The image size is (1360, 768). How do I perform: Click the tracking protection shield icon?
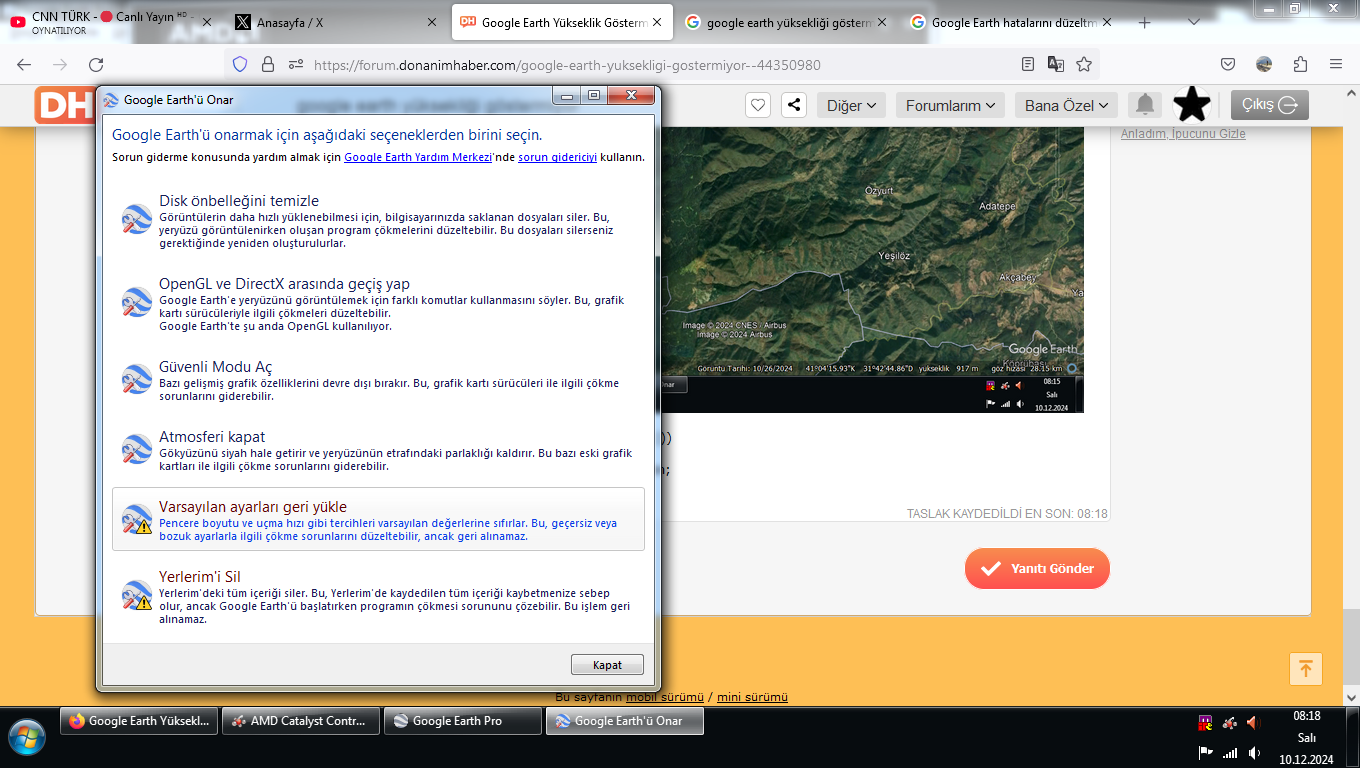click(239, 65)
